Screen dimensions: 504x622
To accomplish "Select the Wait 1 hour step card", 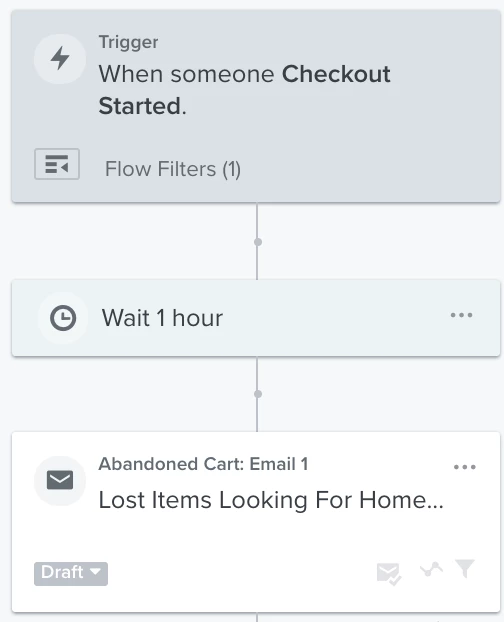I will tap(256, 318).
